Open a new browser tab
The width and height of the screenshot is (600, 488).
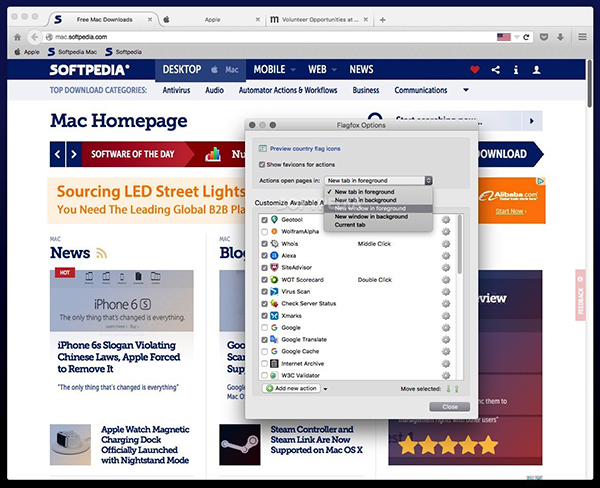(x=382, y=20)
